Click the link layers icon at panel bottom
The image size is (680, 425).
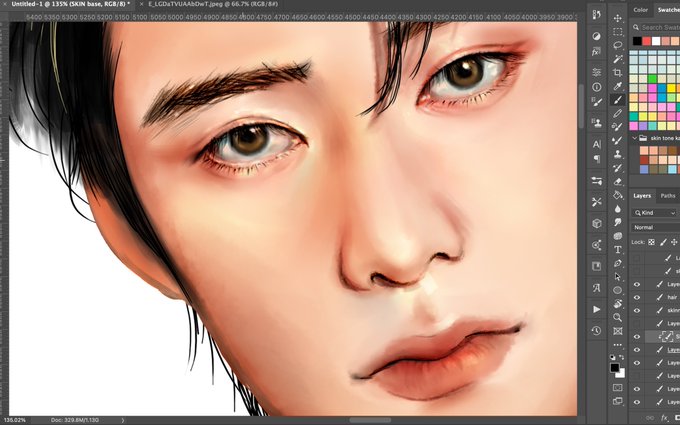[x=649, y=418]
